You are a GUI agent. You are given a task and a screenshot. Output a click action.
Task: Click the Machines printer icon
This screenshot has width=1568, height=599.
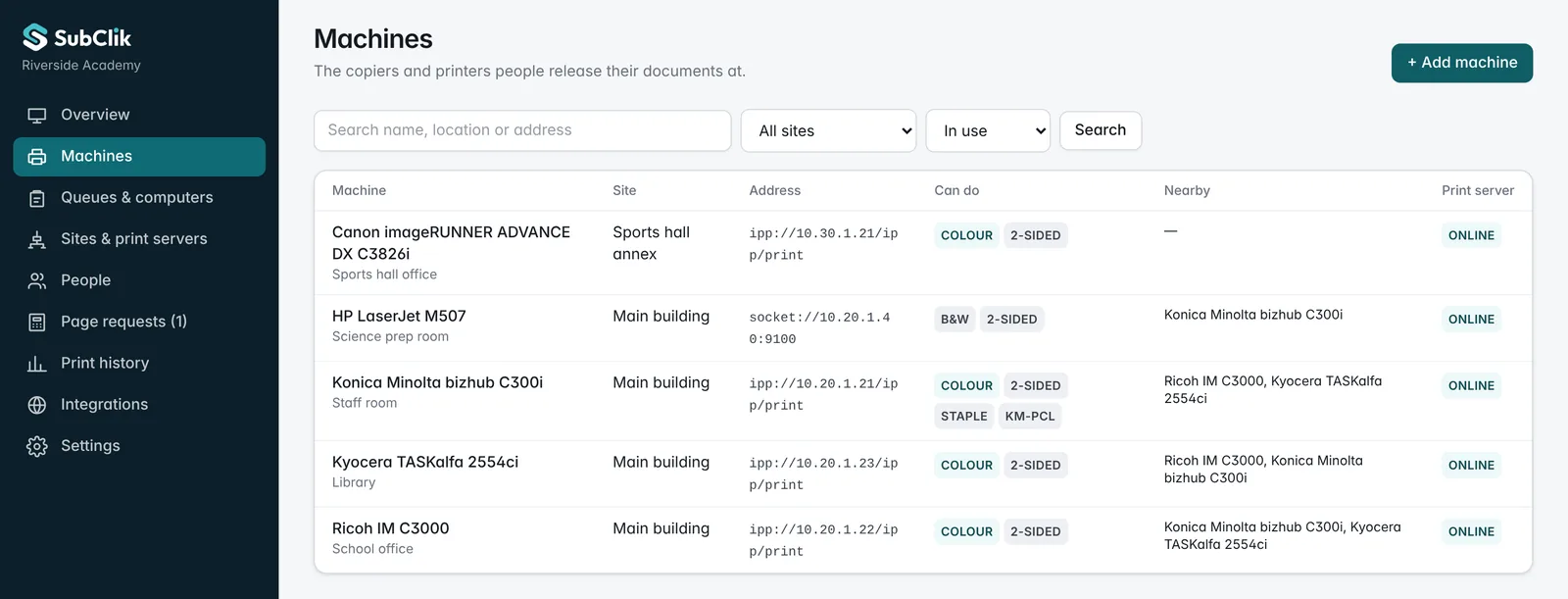[x=37, y=157]
